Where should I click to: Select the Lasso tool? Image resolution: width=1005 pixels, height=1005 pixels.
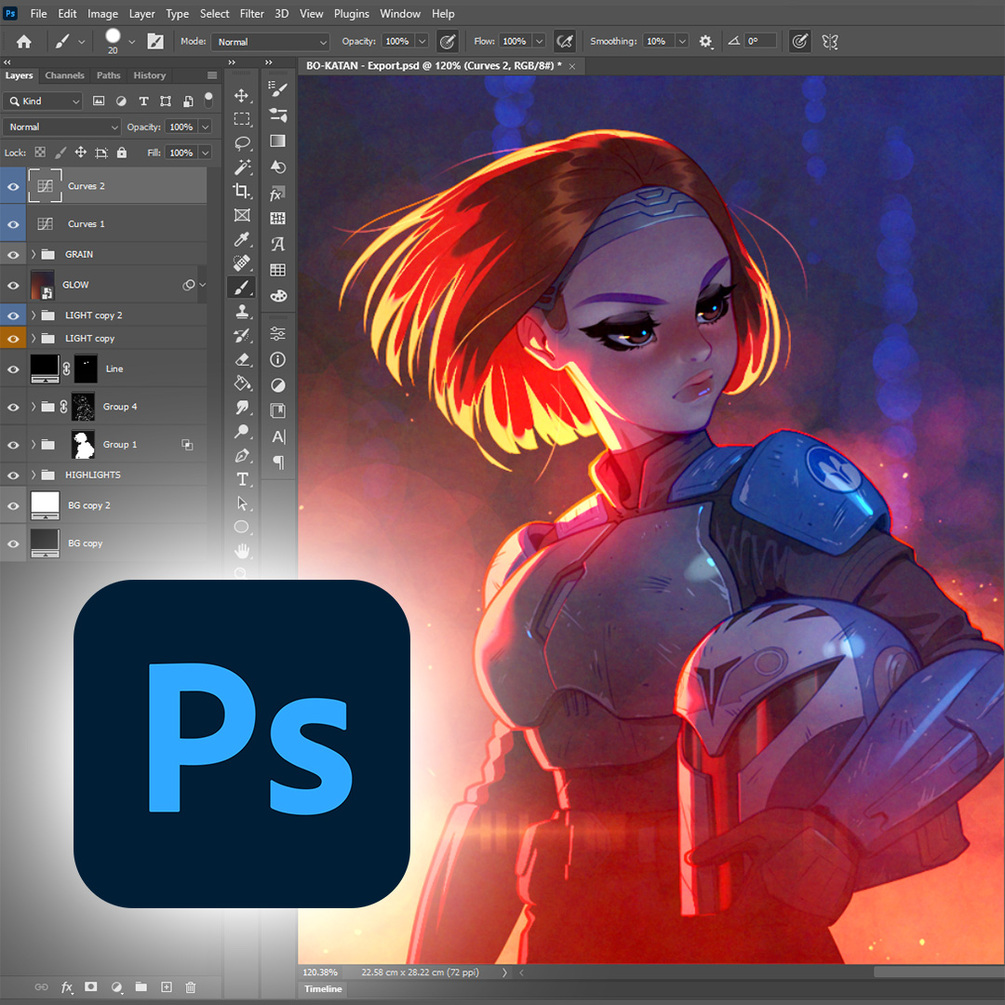(x=242, y=143)
